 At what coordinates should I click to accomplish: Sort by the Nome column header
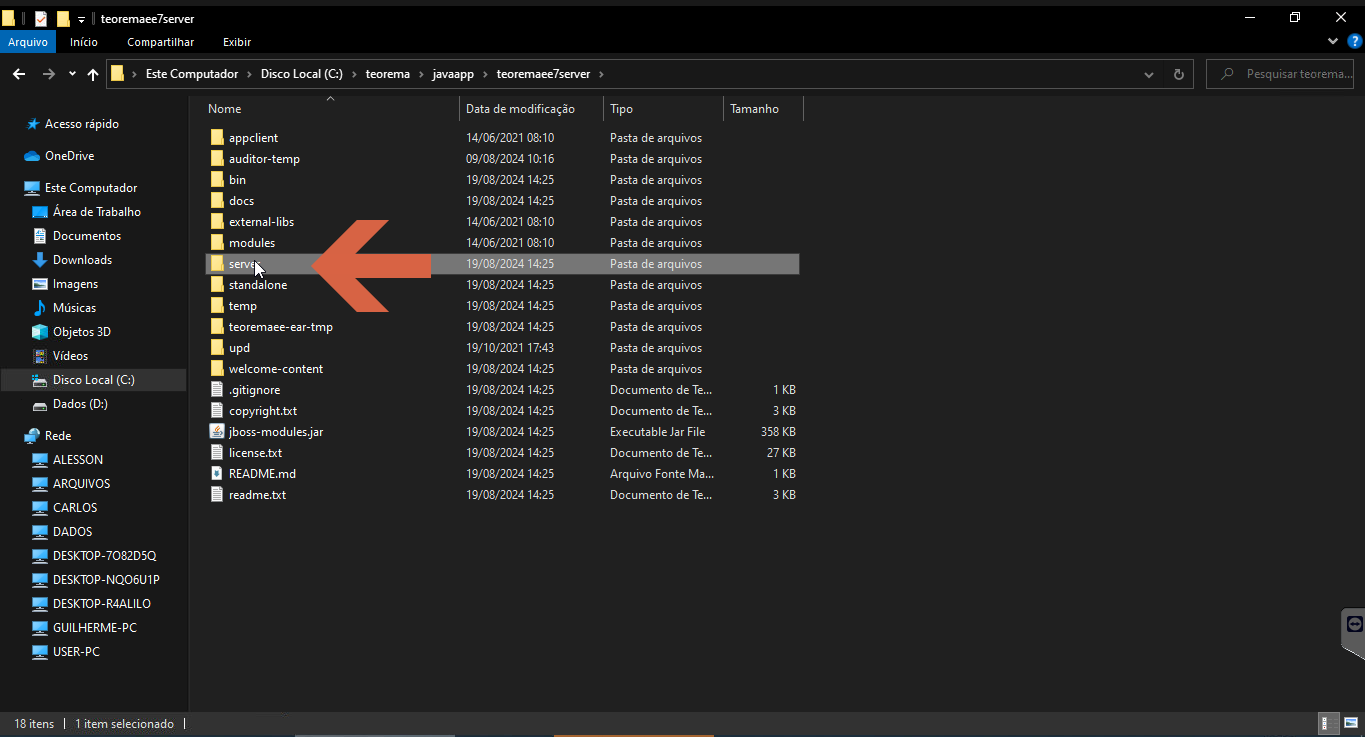331,108
